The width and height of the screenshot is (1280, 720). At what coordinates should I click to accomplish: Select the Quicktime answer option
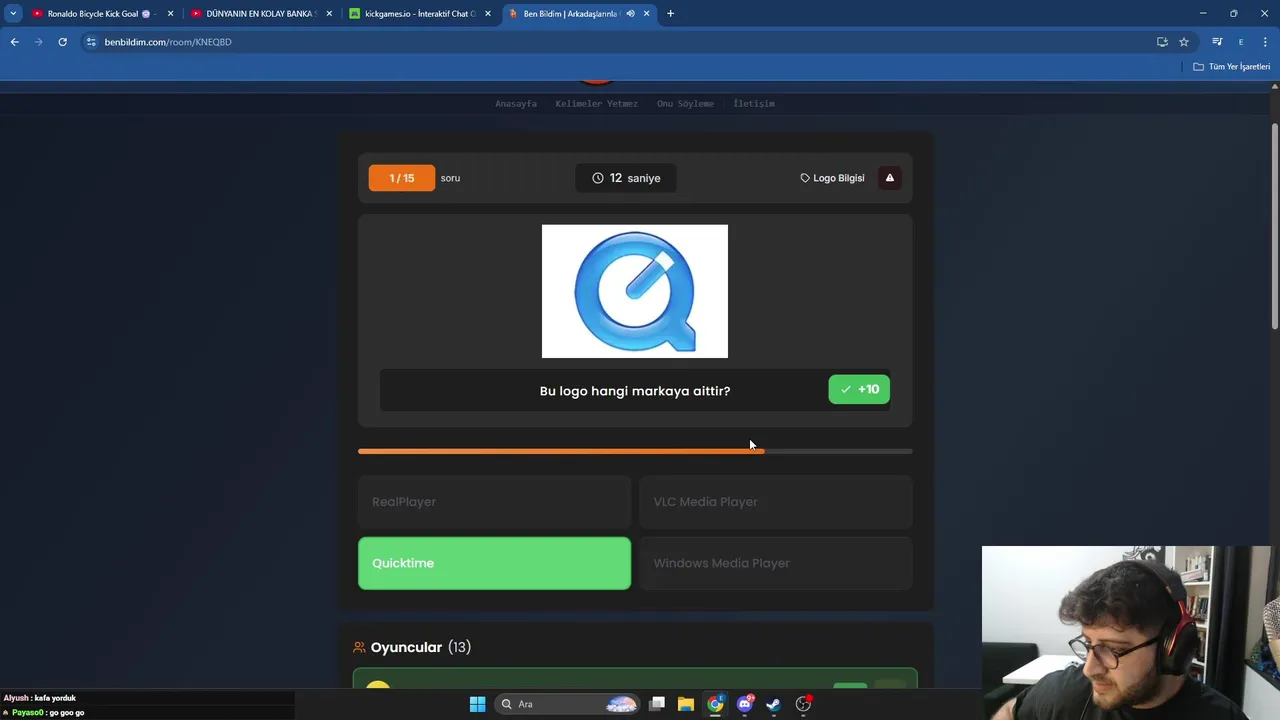tap(495, 563)
